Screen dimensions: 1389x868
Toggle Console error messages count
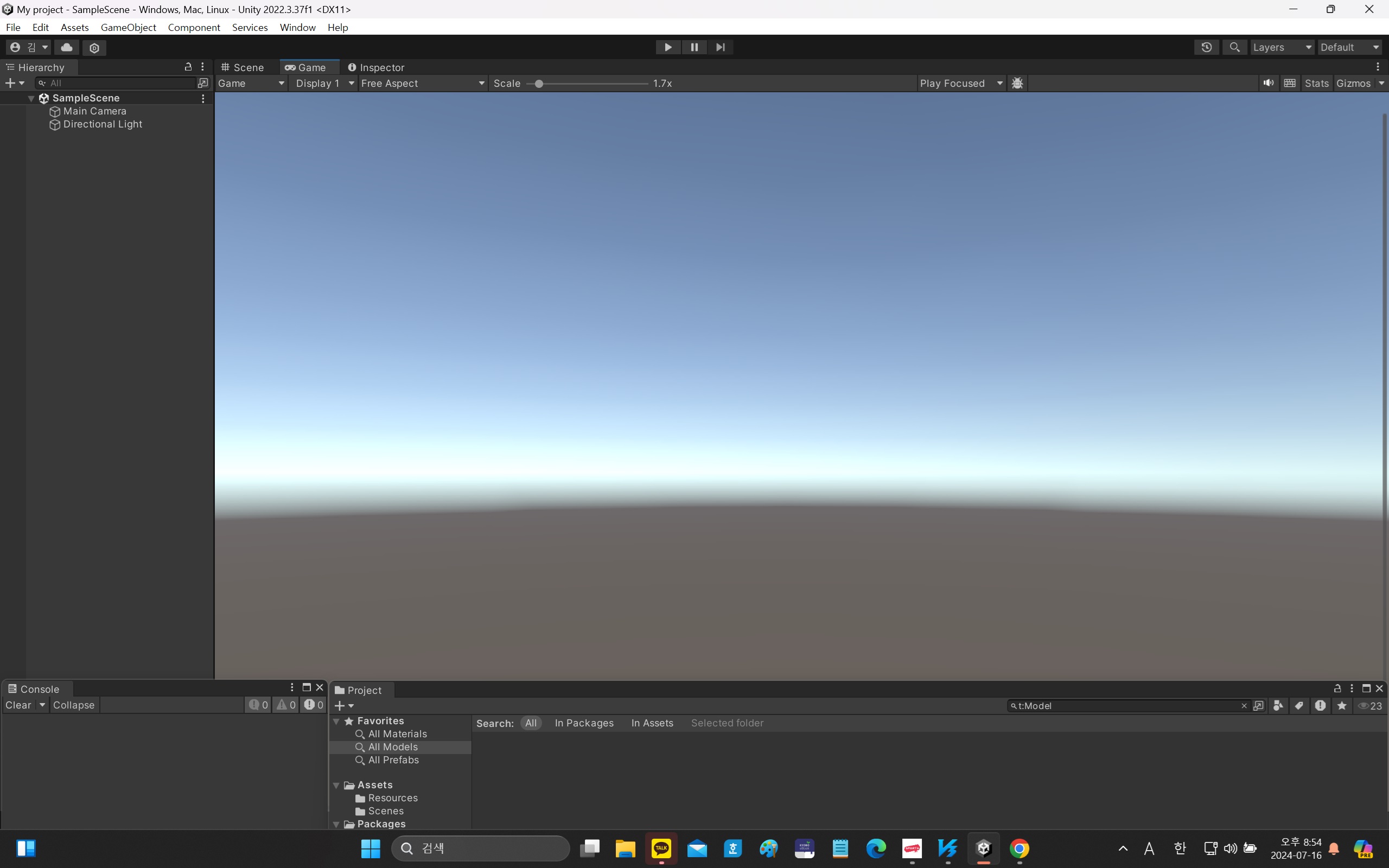[x=314, y=705]
